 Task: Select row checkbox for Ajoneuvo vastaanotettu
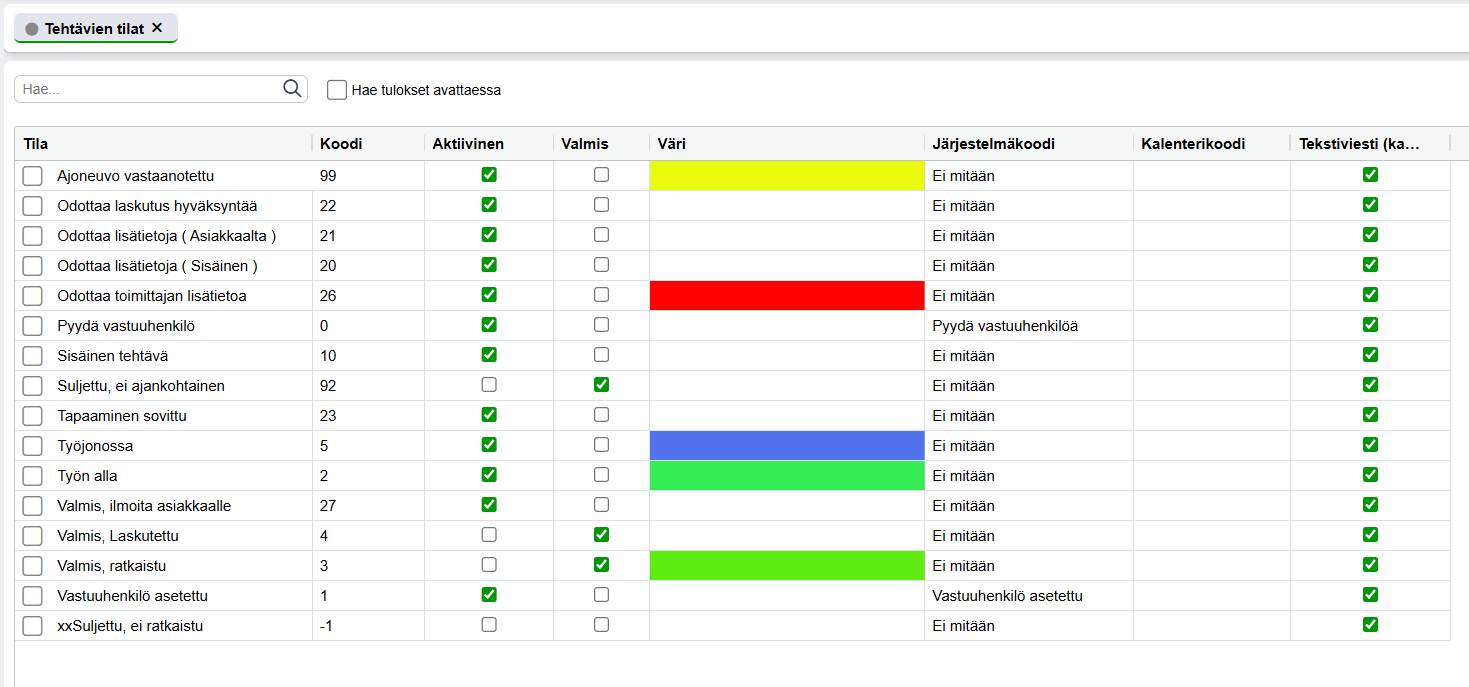33,176
